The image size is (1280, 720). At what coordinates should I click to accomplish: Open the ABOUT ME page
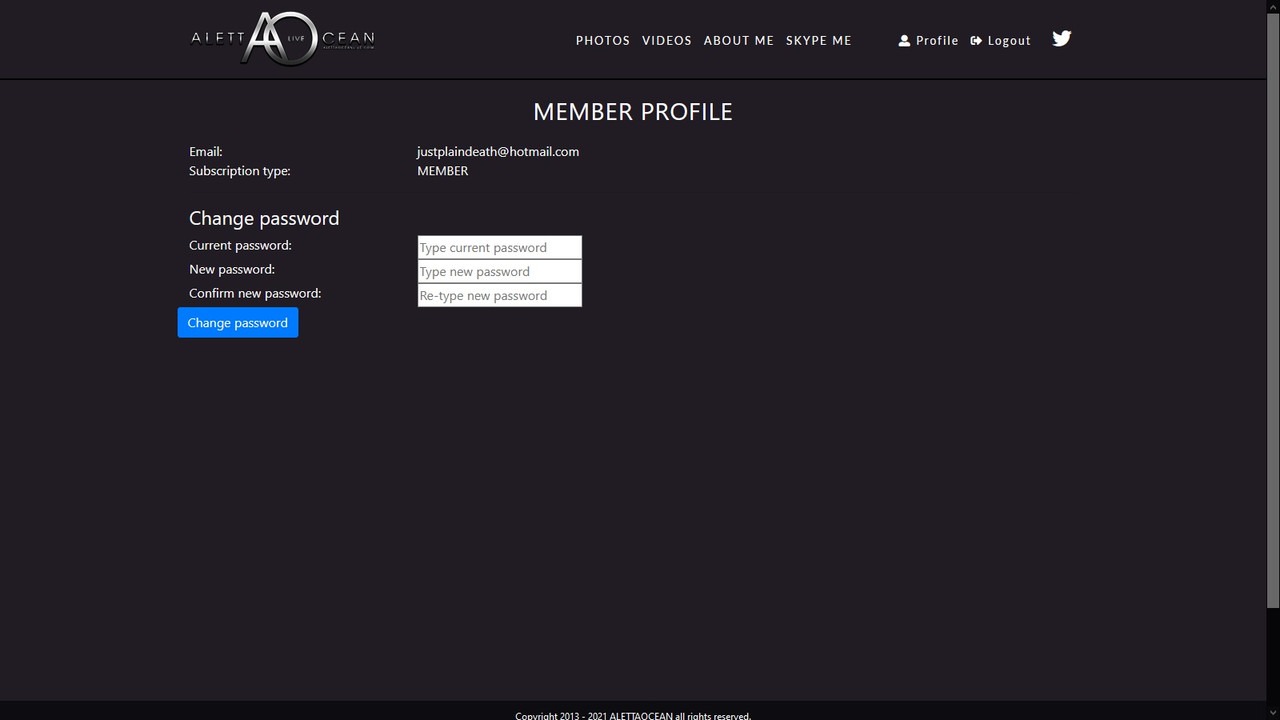(738, 41)
